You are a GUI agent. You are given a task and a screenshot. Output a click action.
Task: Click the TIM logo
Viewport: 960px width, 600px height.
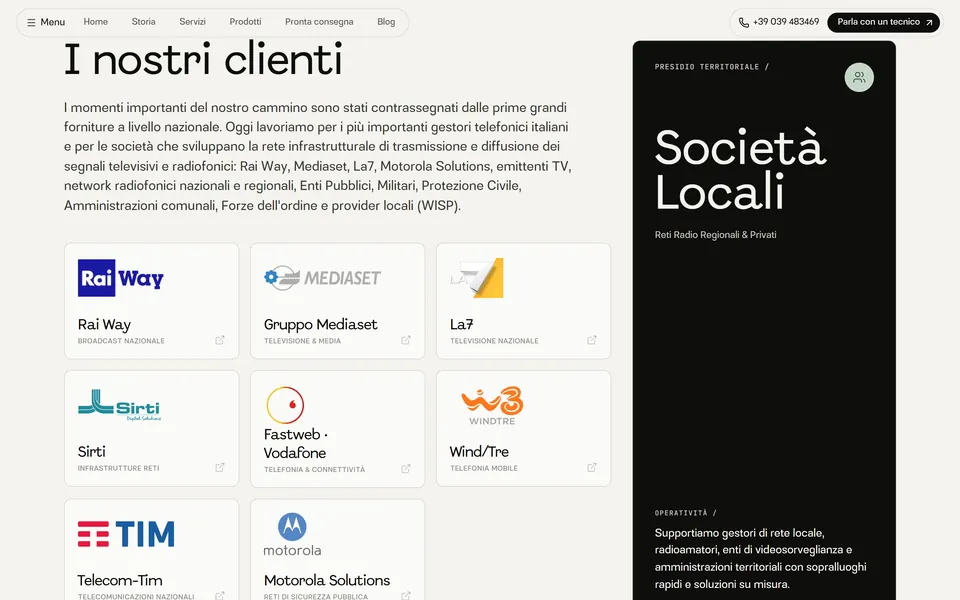coord(126,534)
